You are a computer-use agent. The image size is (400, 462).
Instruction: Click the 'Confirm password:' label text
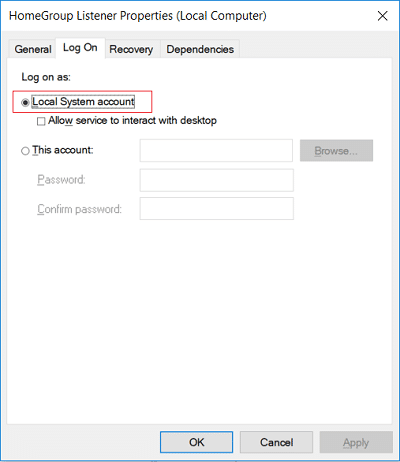coord(79,209)
